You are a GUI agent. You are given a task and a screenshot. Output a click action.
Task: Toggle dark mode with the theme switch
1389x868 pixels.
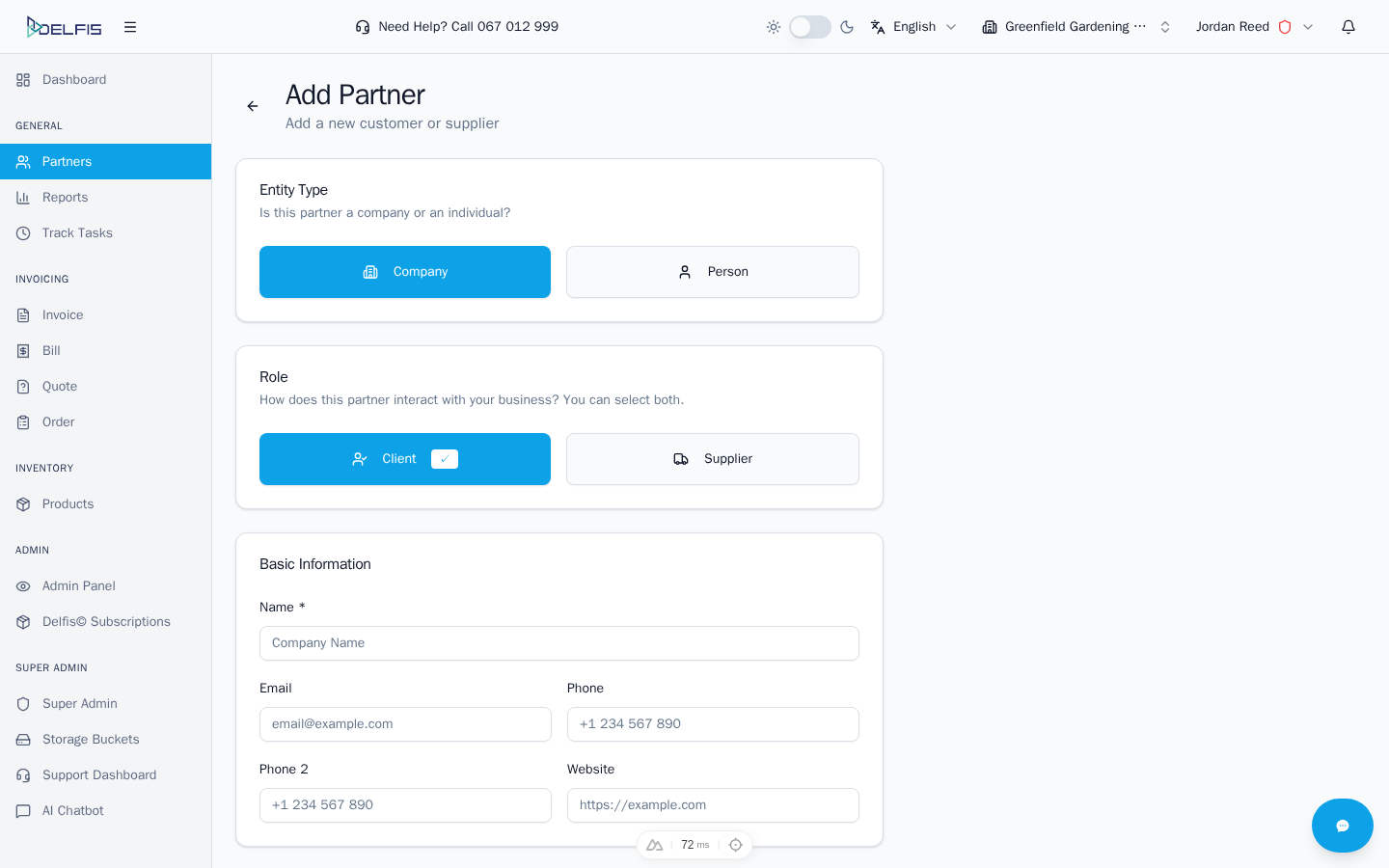(x=810, y=26)
